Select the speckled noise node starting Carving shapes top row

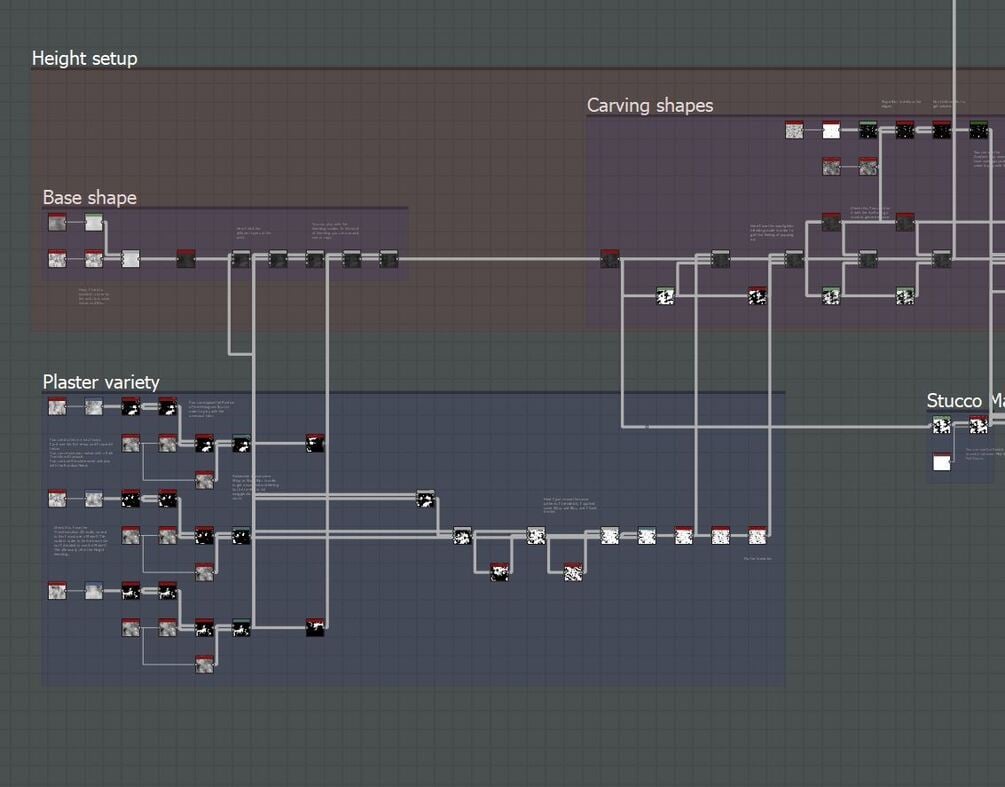[x=794, y=130]
